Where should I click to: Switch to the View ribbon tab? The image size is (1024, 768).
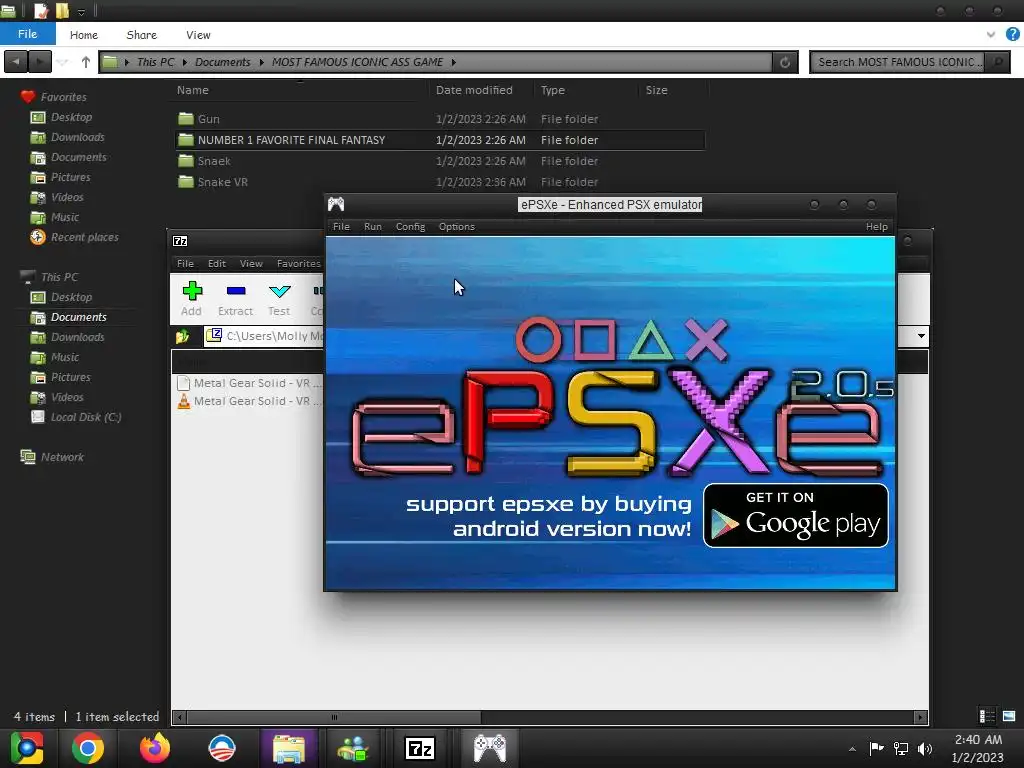coord(198,35)
